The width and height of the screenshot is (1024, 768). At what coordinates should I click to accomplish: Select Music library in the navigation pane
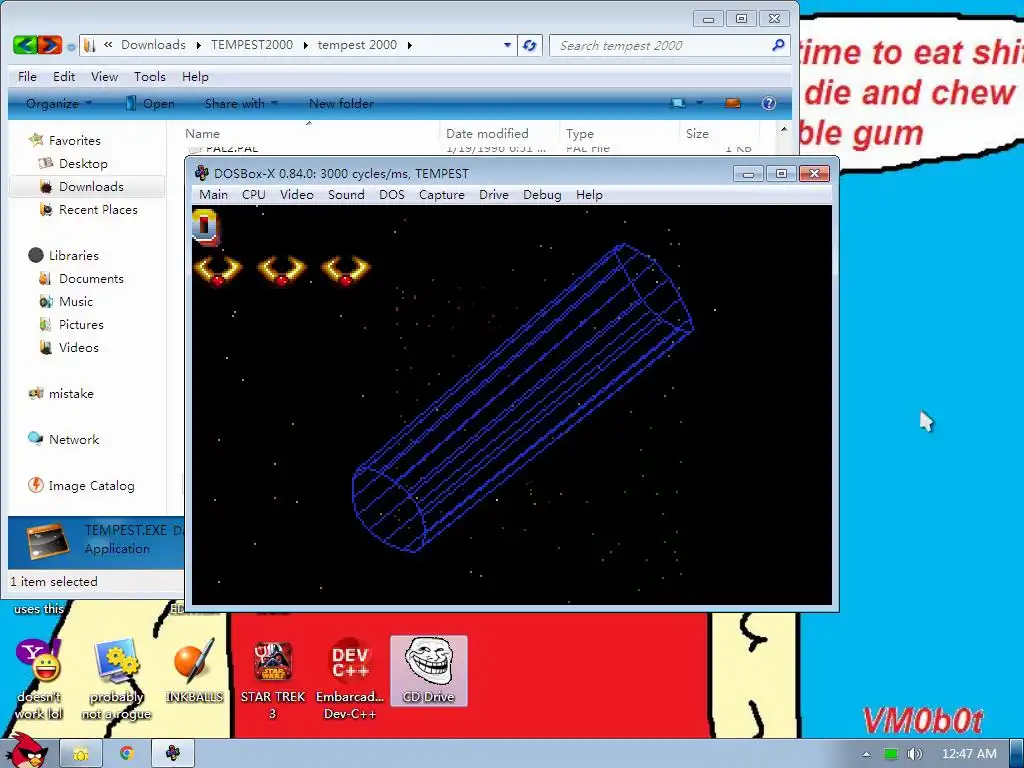[66, 302]
